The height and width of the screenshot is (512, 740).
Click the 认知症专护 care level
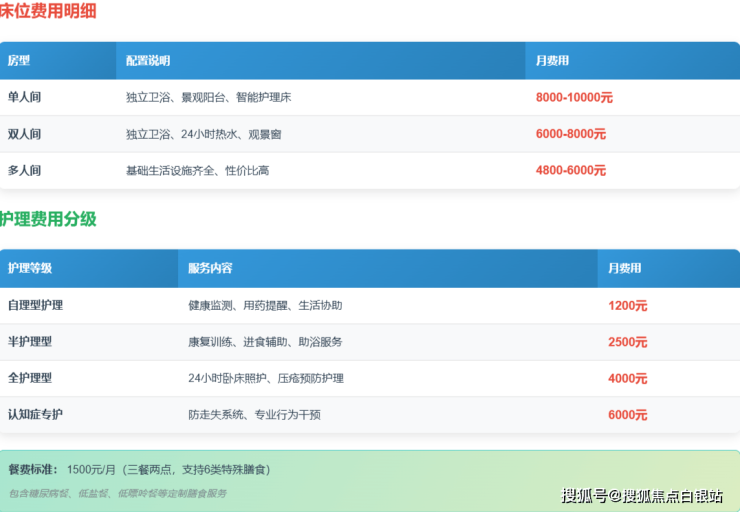35,415
